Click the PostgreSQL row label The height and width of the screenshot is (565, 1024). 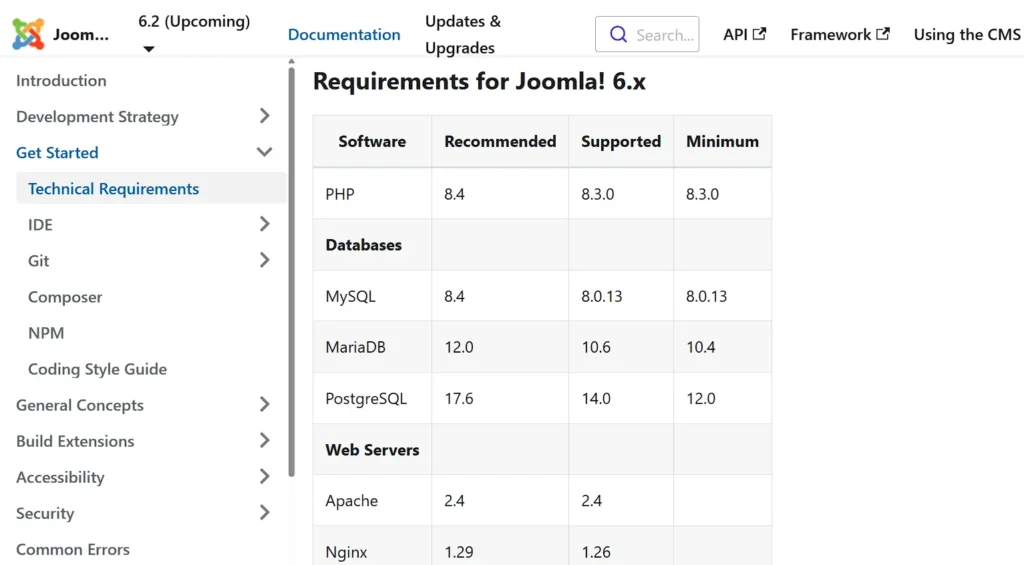coord(366,398)
